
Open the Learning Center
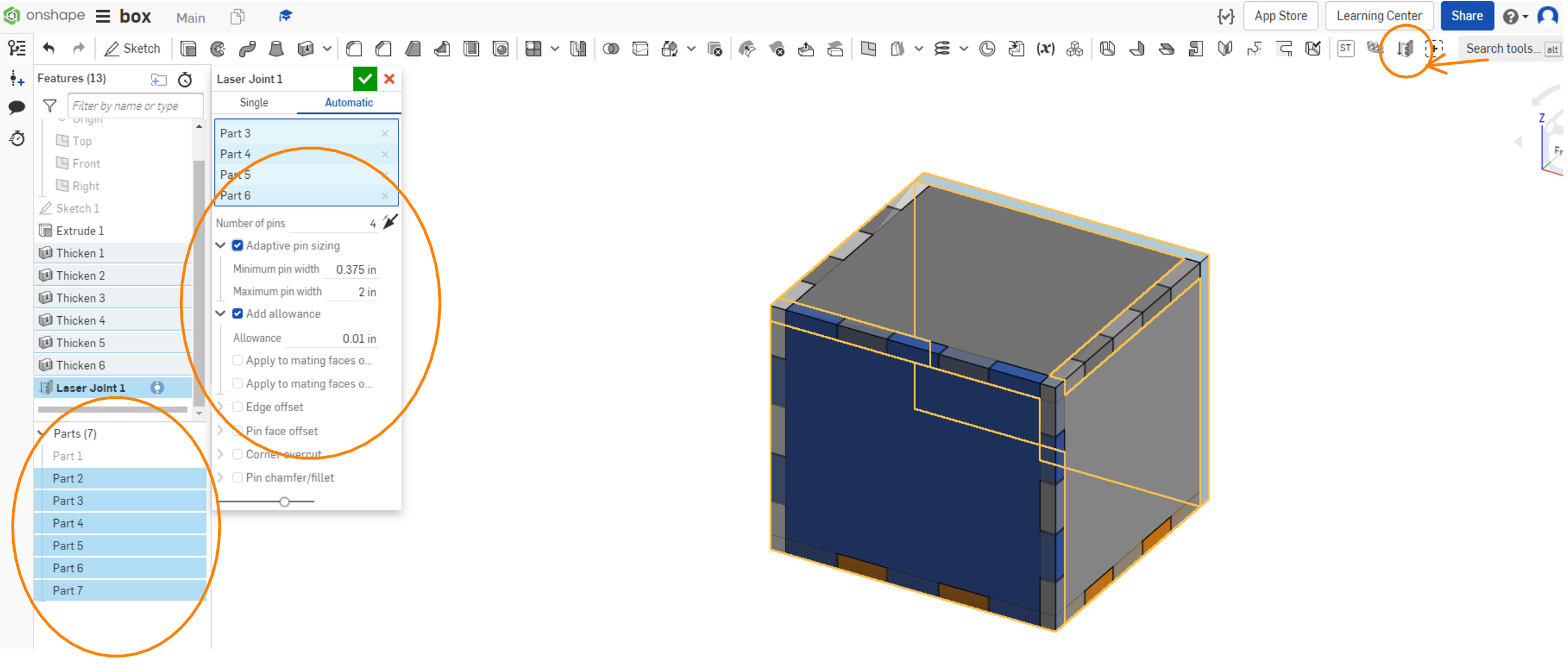(x=1379, y=16)
